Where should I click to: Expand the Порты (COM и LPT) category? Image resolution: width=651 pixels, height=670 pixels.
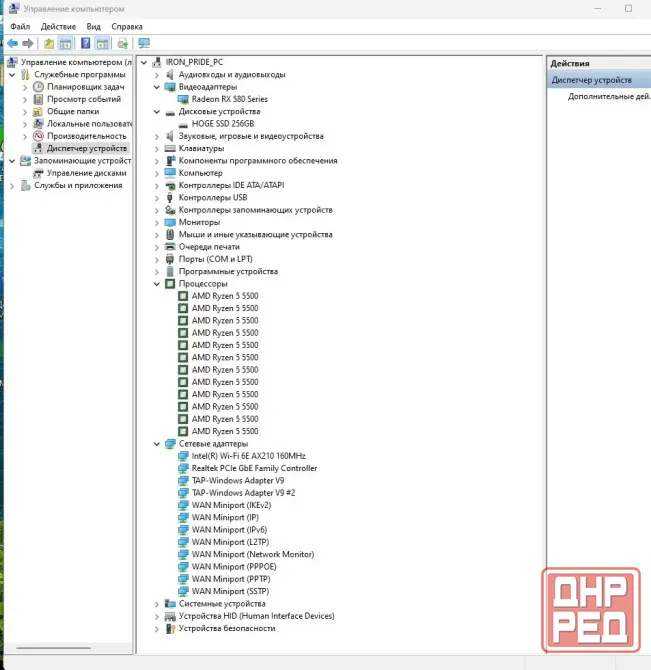pyautogui.click(x=157, y=259)
